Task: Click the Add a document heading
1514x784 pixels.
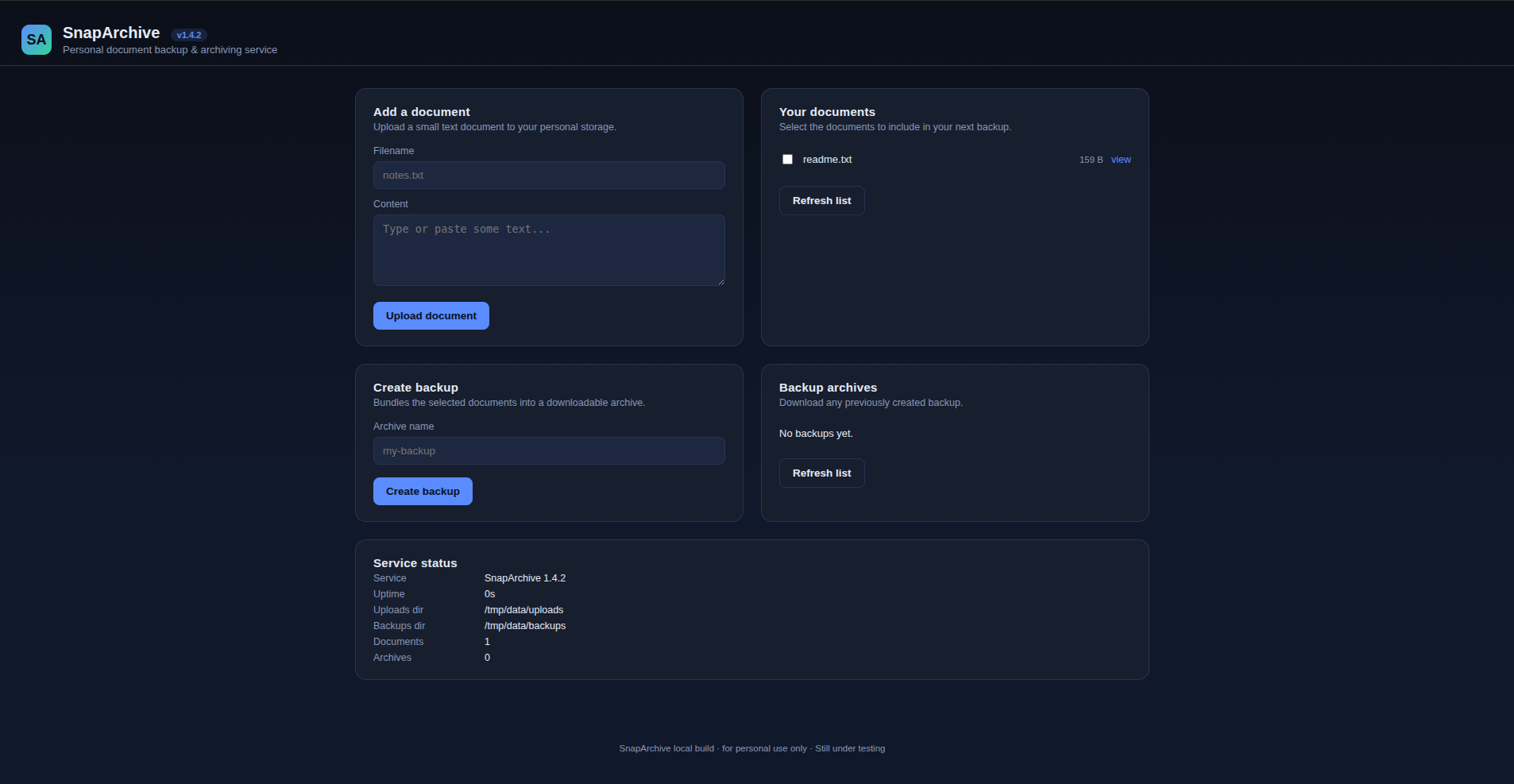Action: pos(422,112)
